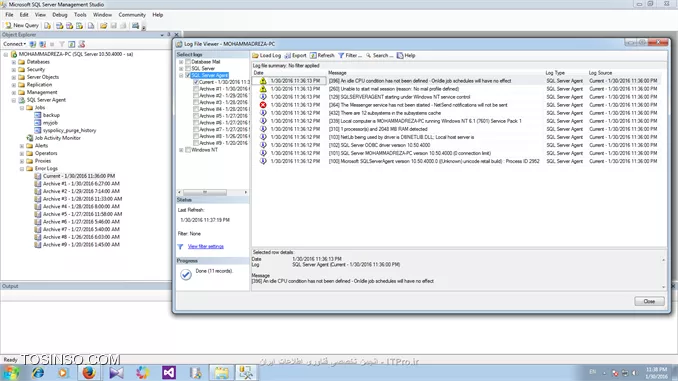Click the Database Engine Query toolbar icon
The image size is (678, 381).
[x=47, y=26]
